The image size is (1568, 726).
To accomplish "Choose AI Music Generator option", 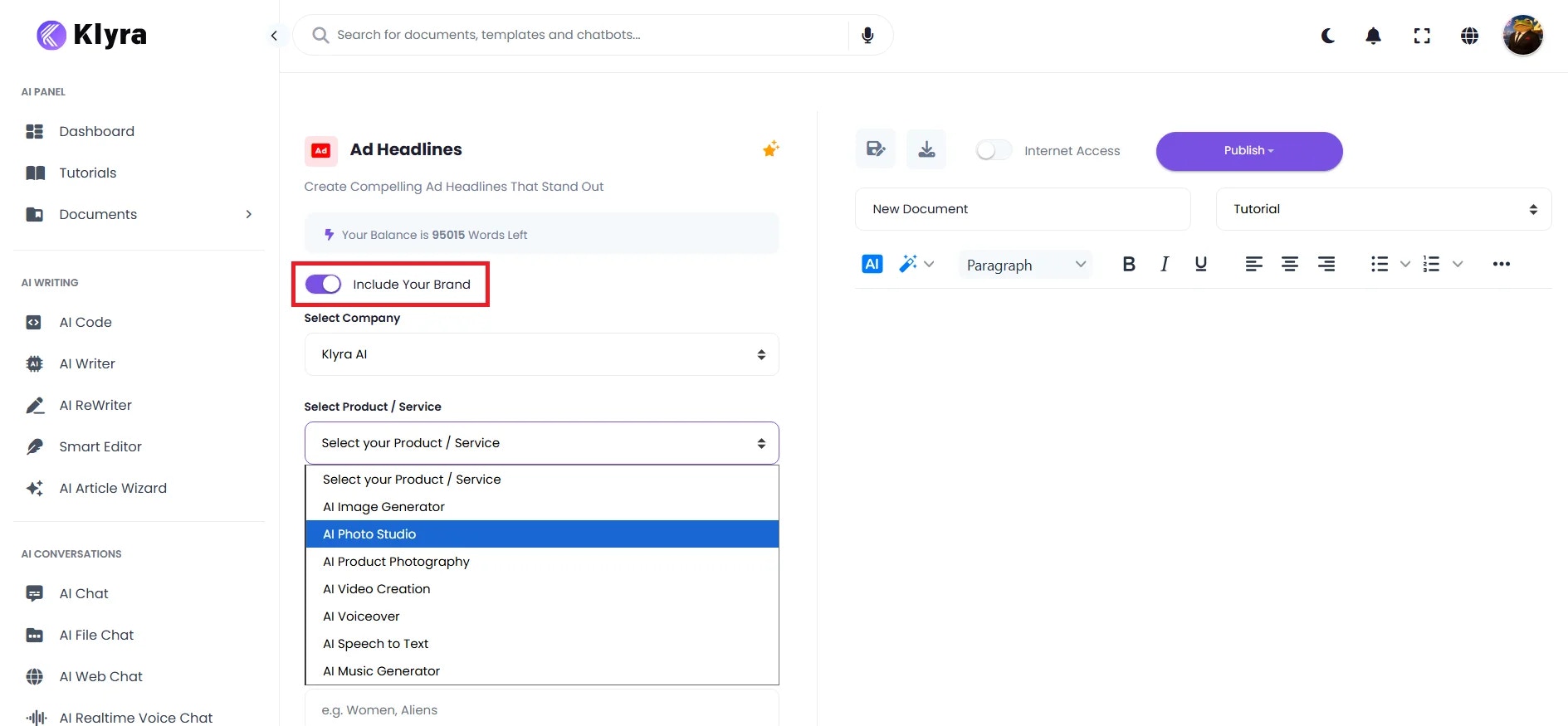I will point(542,671).
